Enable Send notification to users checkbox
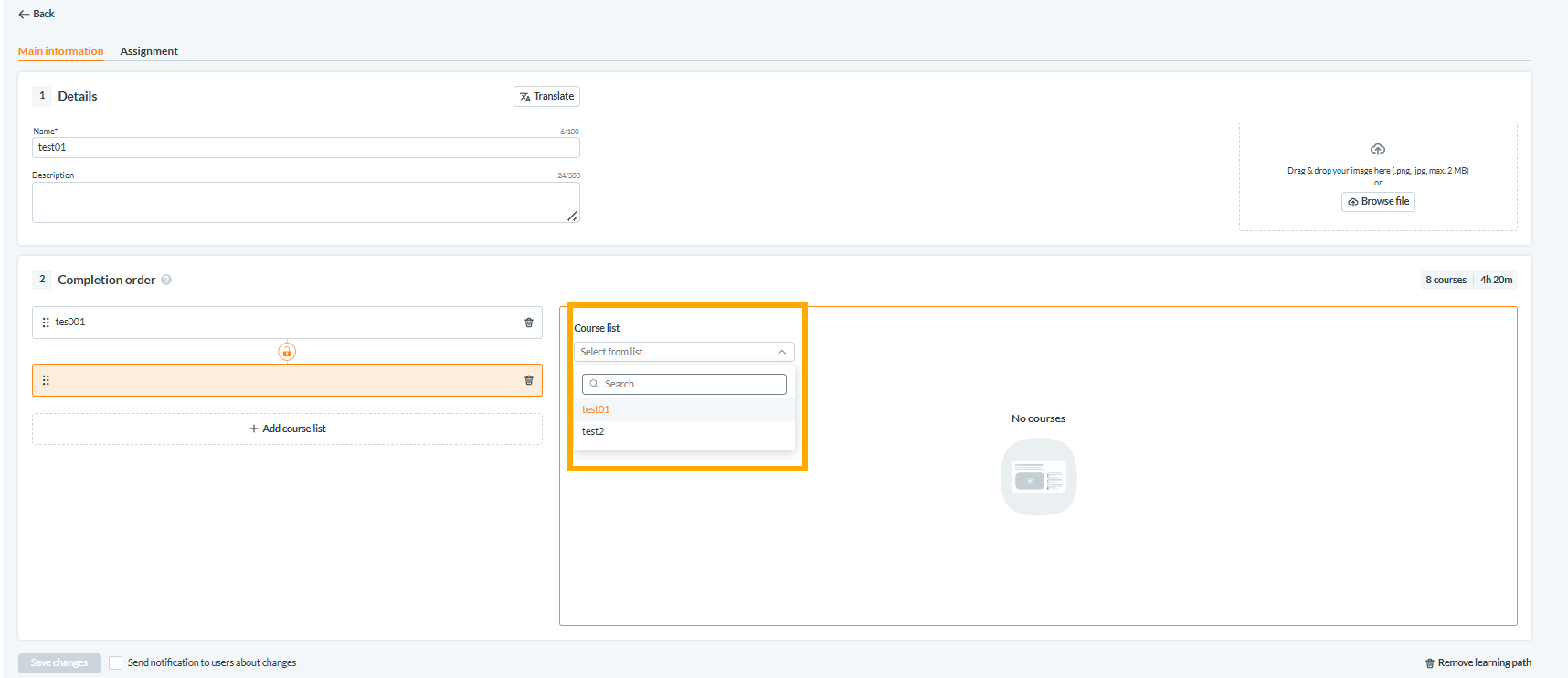The width and height of the screenshot is (1568, 678). [116, 662]
